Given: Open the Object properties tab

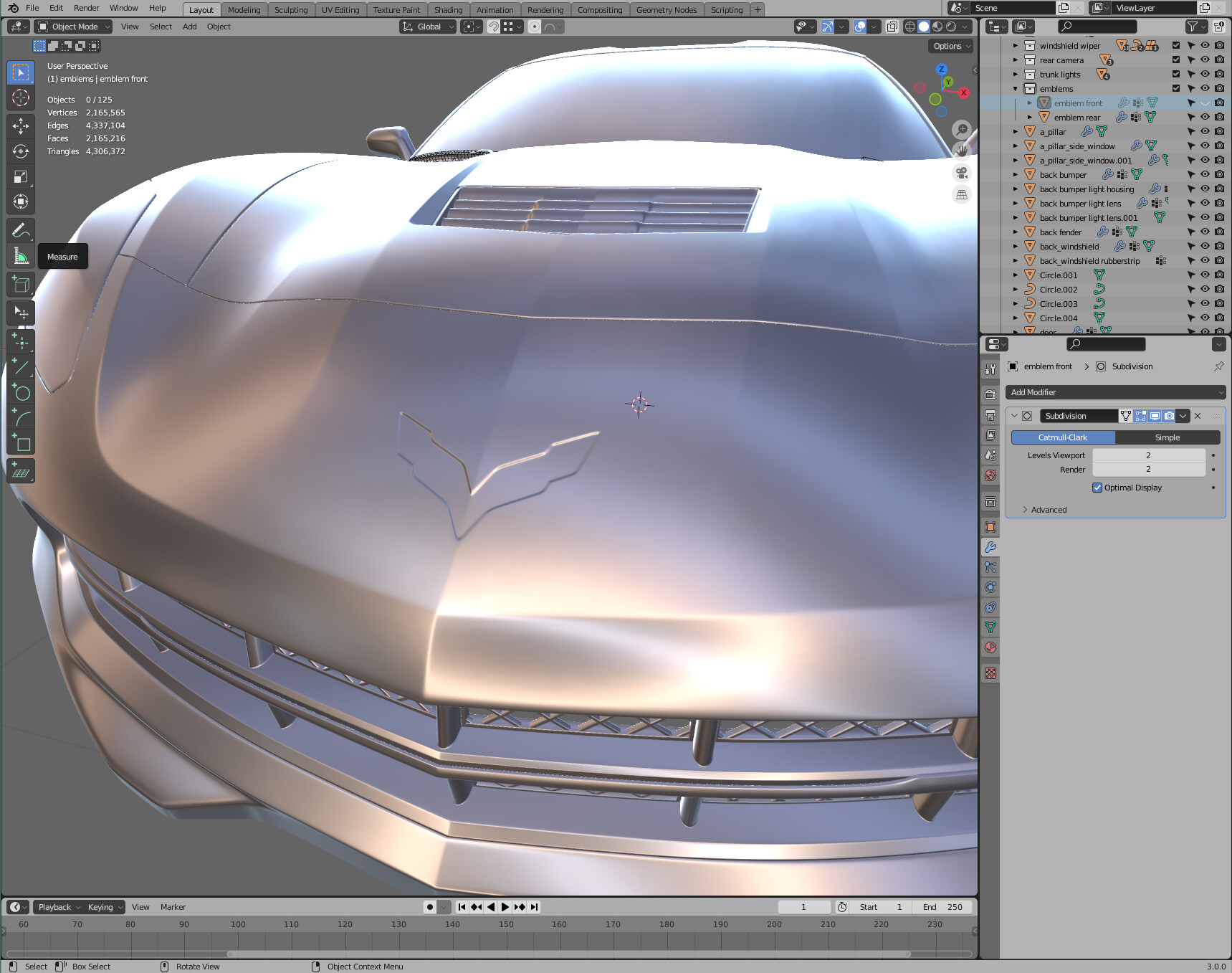Looking at the screenshot, I should 990,527.
